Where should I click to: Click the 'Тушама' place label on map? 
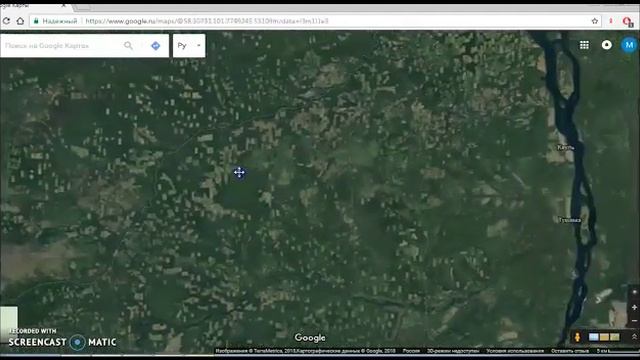point(569,220)
